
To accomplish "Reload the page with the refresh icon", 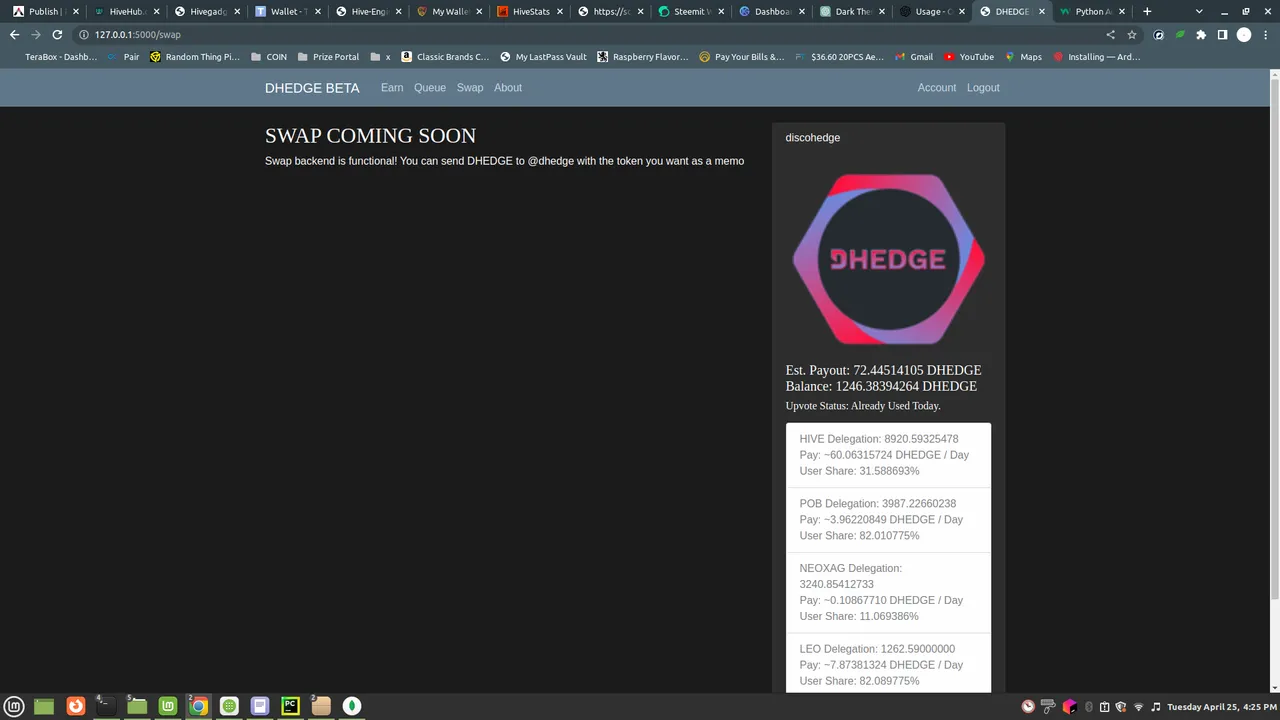I will [57, 34].
